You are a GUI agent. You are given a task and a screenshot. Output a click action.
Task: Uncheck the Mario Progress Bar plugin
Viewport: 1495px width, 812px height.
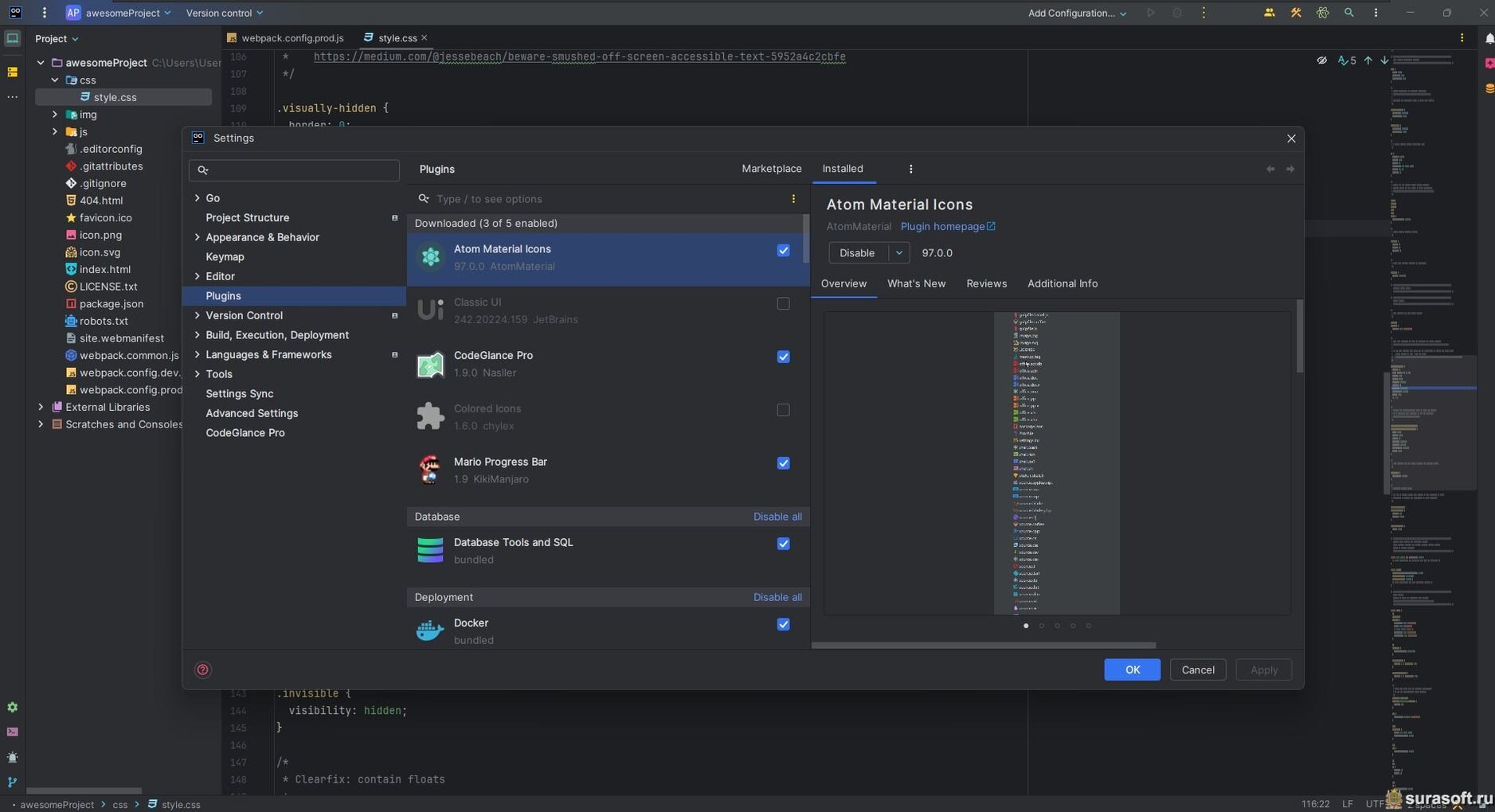coord(783,463)
